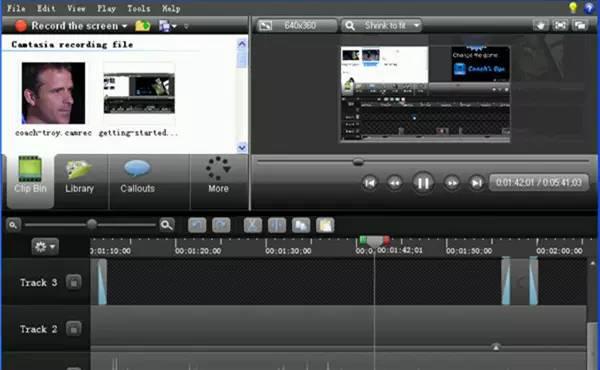Open the Shrink to fit zoom dropdown
The image size is (600, 370).
pyautogui.click(x=382, y=26)
